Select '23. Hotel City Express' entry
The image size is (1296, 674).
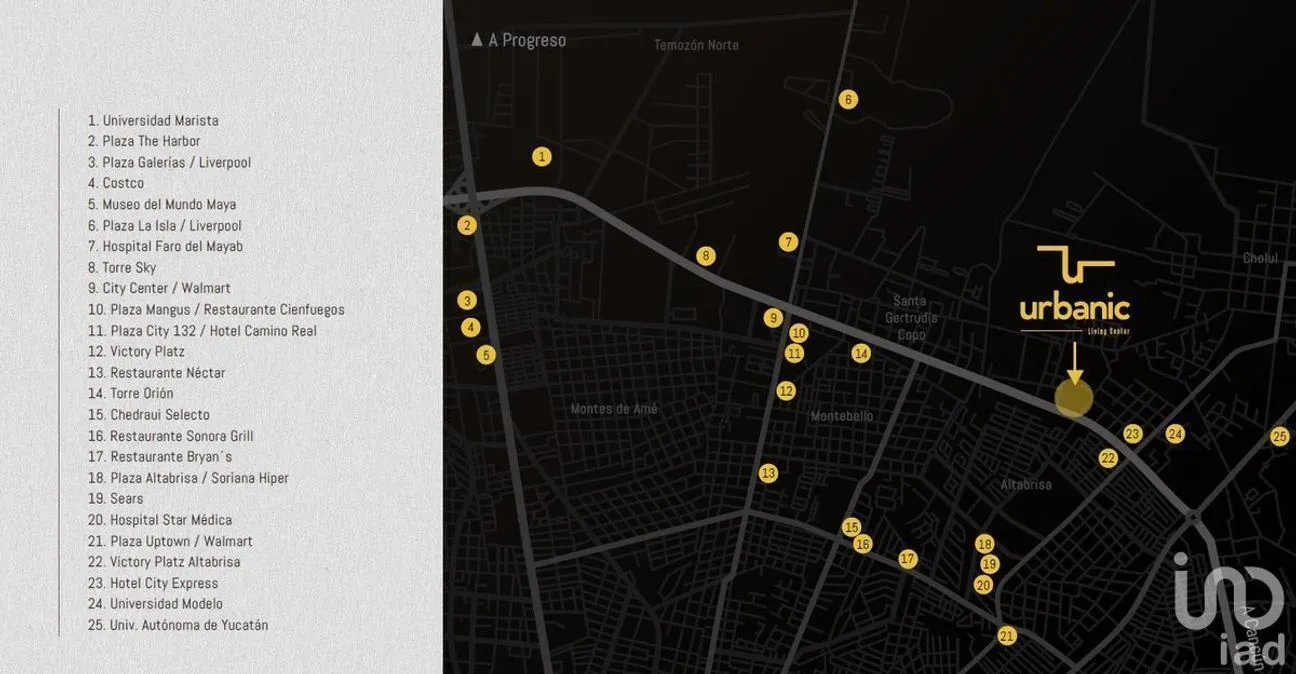tap(153, 583)
